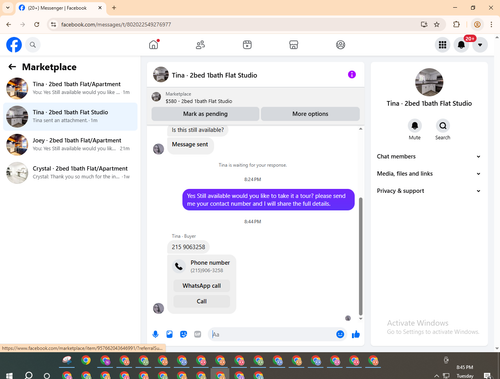This screenshot has height=379, width=500.
Task: Open the Friends icon in top navigation
Action: click(x=200, y=45)
